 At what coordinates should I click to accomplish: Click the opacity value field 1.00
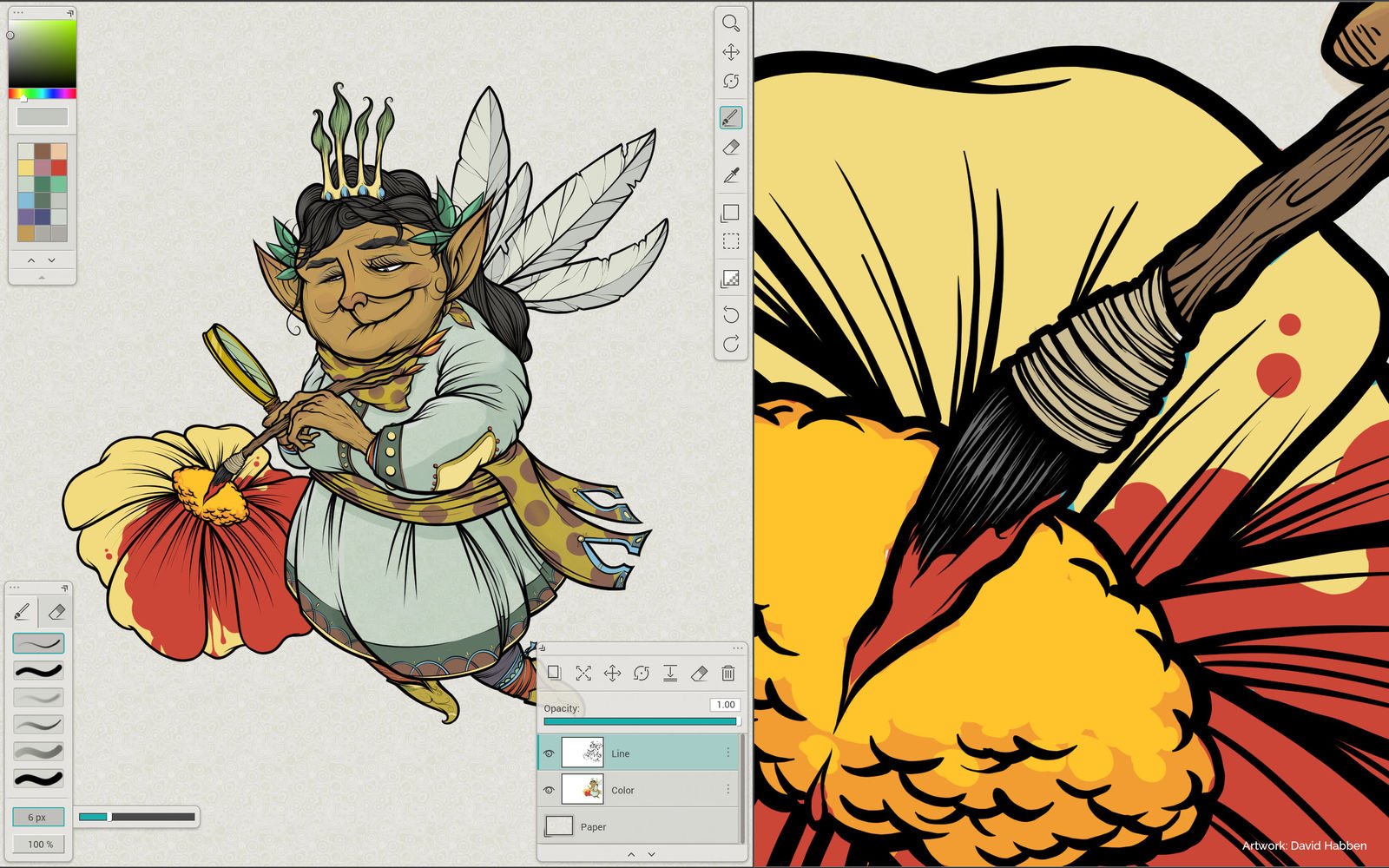(x=725, y=705)
